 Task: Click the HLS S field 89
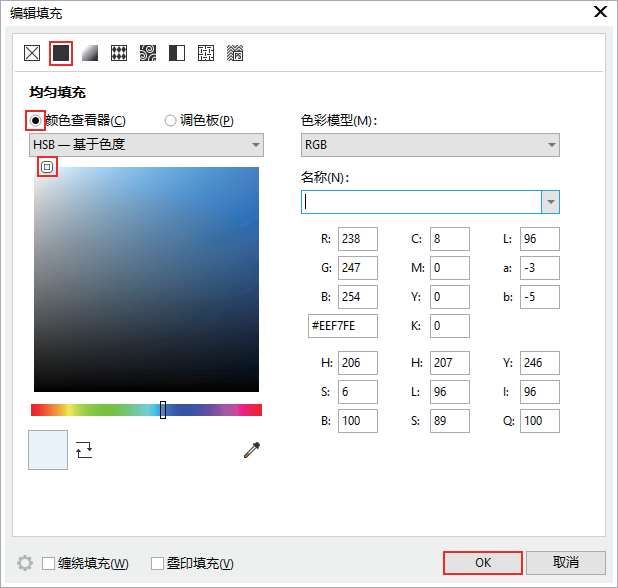(x=450, y=421)
